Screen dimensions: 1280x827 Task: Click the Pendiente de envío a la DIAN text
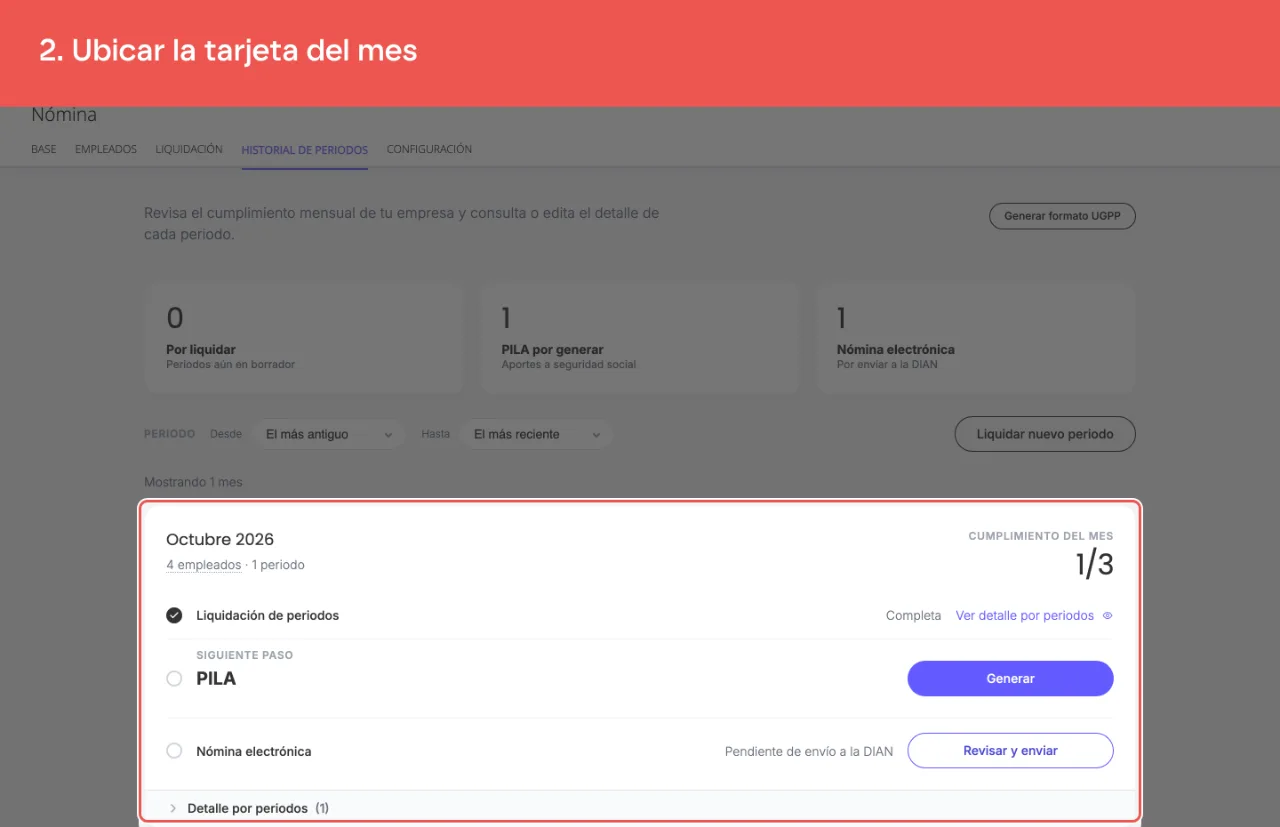pos(809,752)
